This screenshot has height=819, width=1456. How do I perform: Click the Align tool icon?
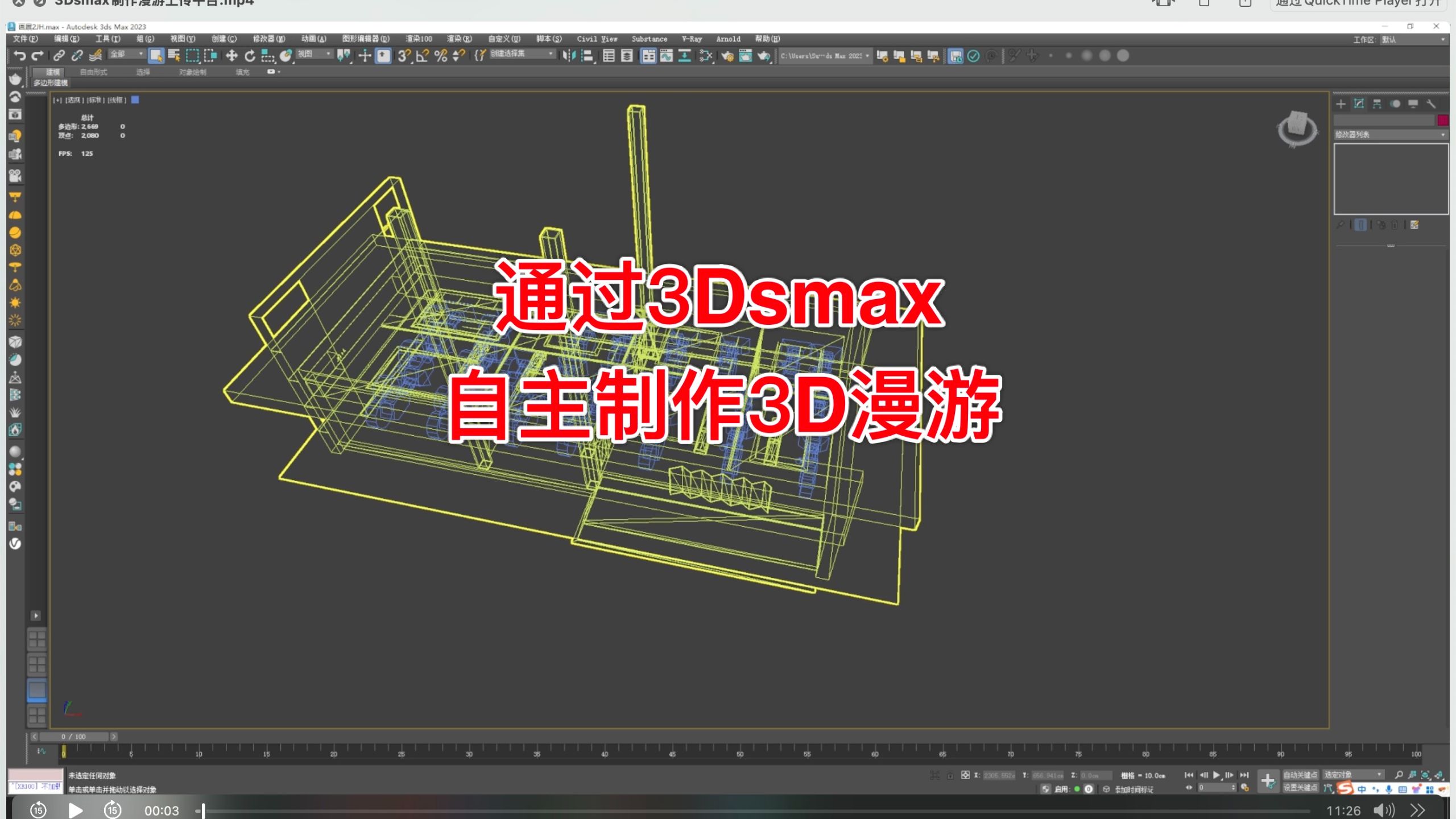(588, 55)
